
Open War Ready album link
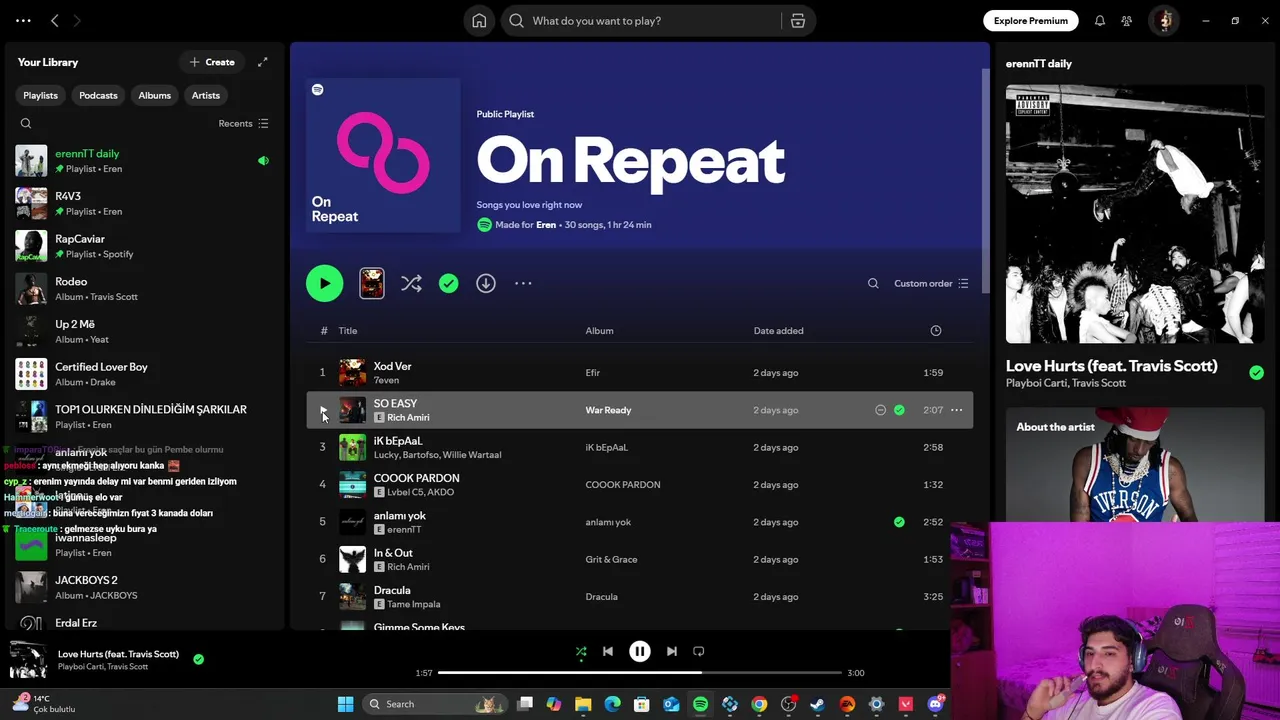608,410
